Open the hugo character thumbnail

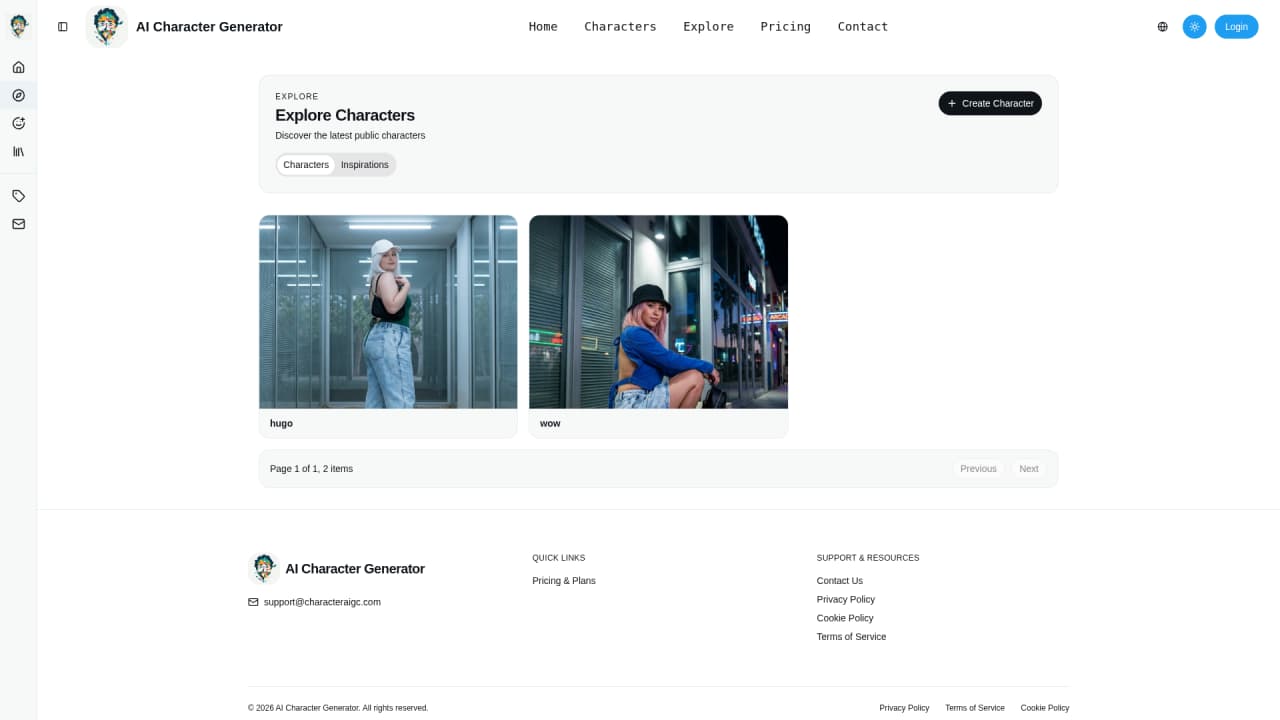pyautogui.click(x=388, y=312)
